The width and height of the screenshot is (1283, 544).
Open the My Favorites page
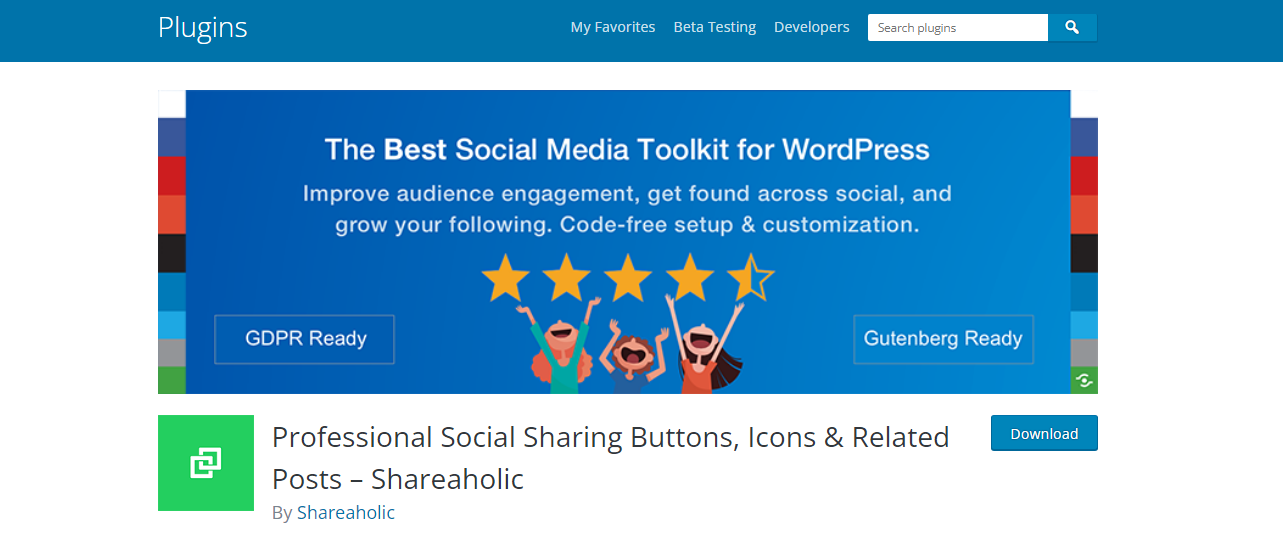tap(613, 27)
